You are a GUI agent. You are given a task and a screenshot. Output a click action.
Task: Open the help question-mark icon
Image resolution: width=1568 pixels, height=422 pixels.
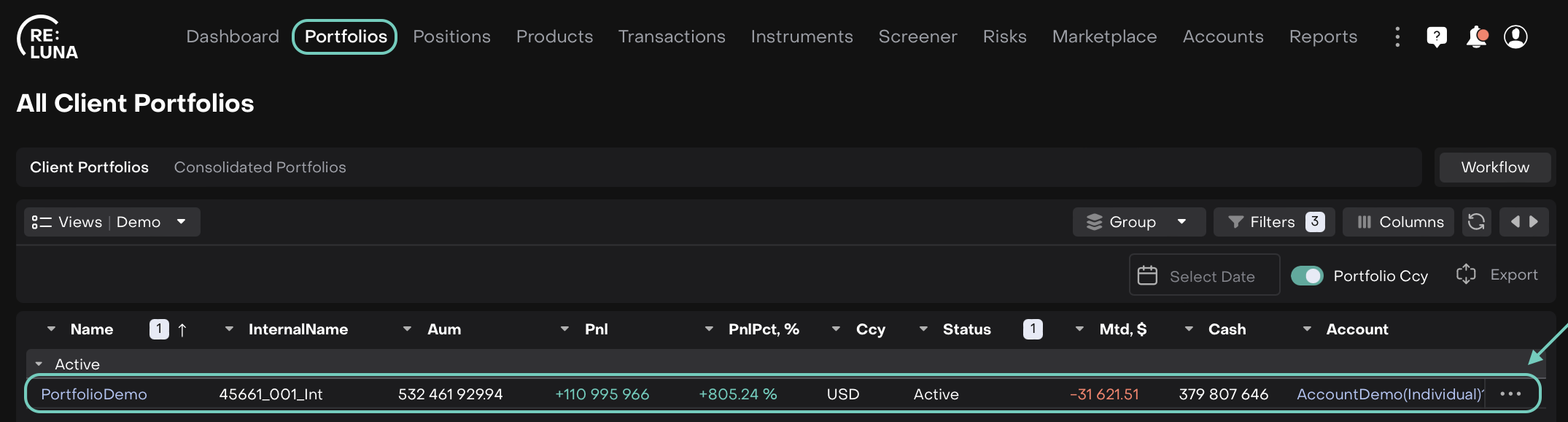pyautogui.click(x=1436, y=37)
